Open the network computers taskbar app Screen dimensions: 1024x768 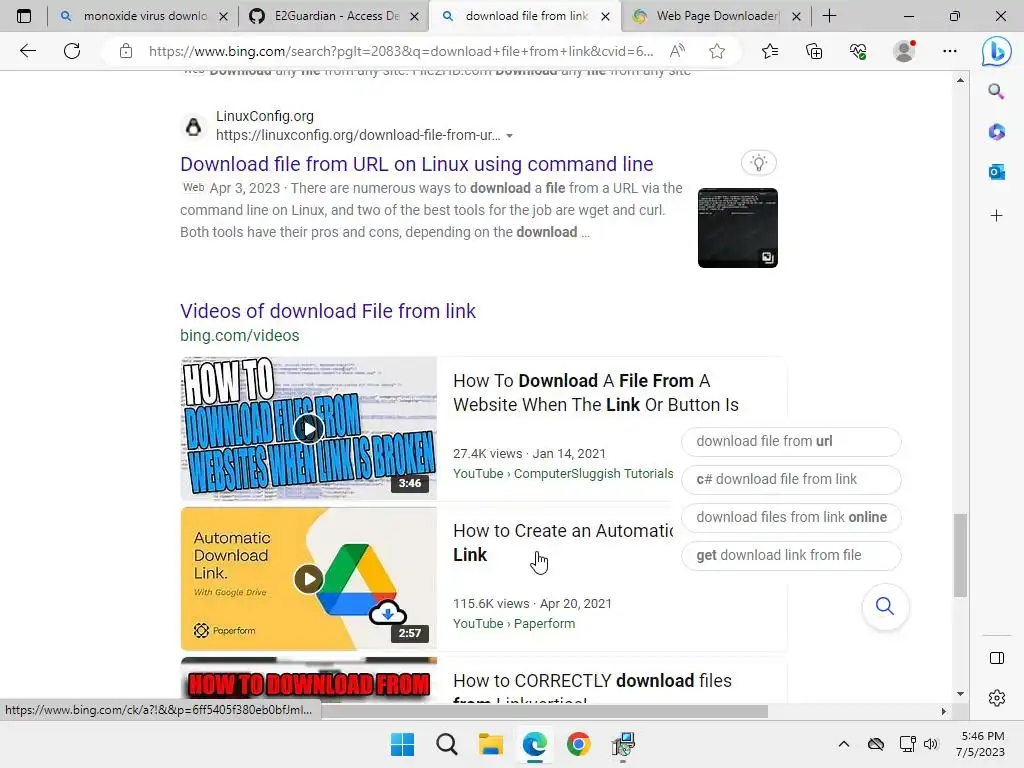623,744
